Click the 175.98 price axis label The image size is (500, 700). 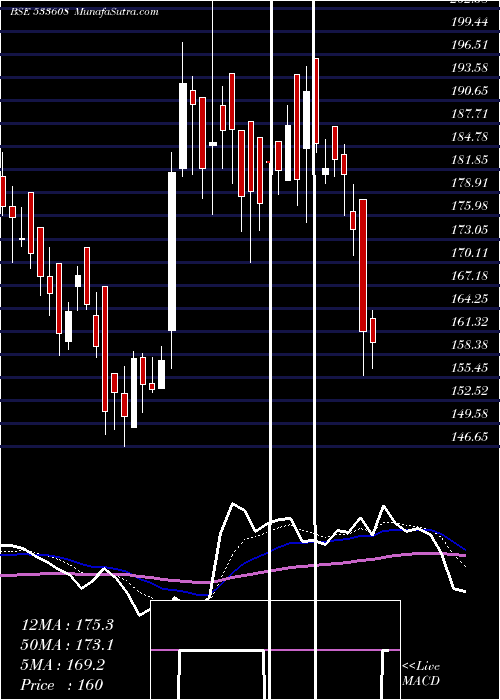point(469,206)
